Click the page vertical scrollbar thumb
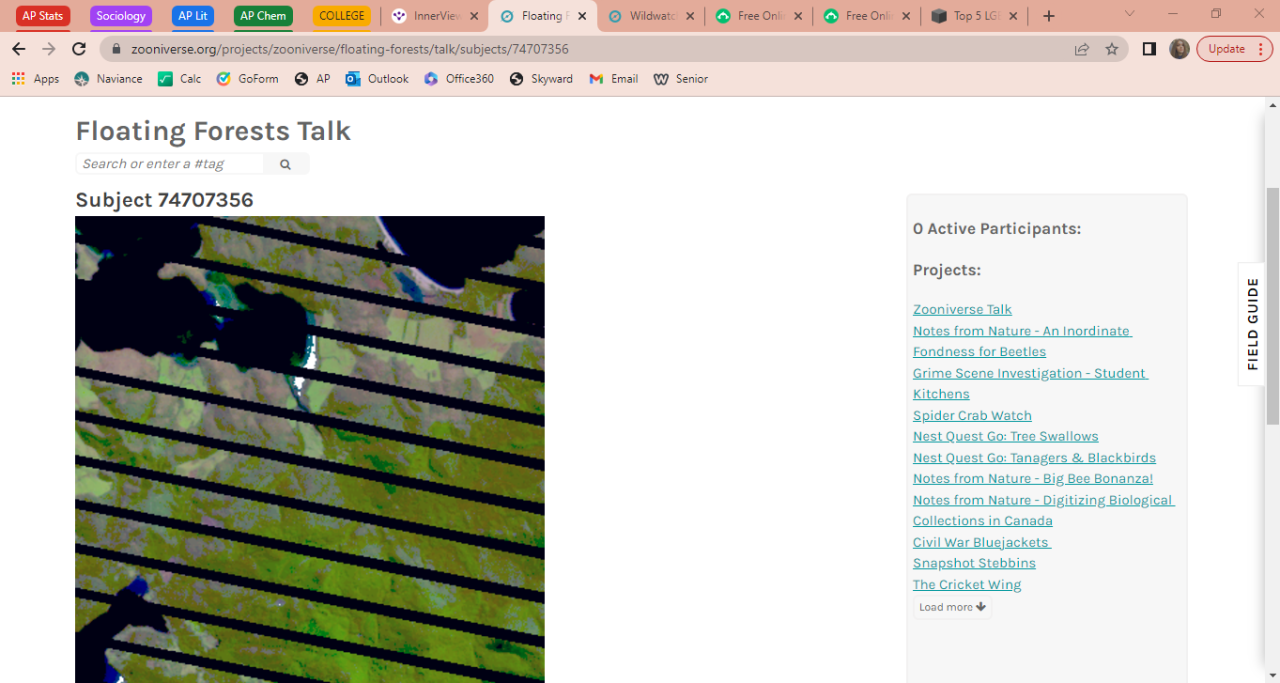The height and width of the screenshot is (683, 1280). [1272, 305]
